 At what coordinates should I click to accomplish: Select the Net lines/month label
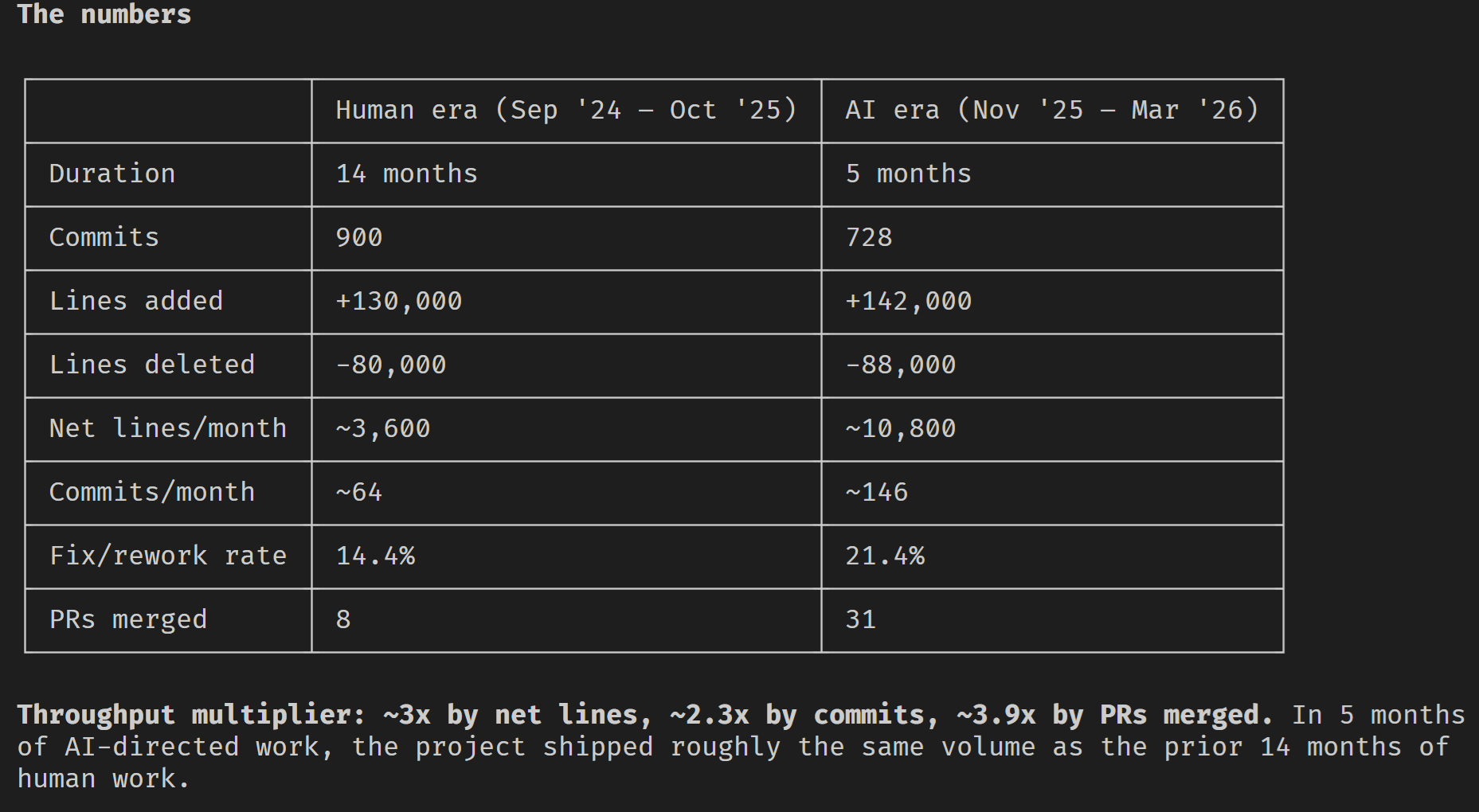pos(168,428)
